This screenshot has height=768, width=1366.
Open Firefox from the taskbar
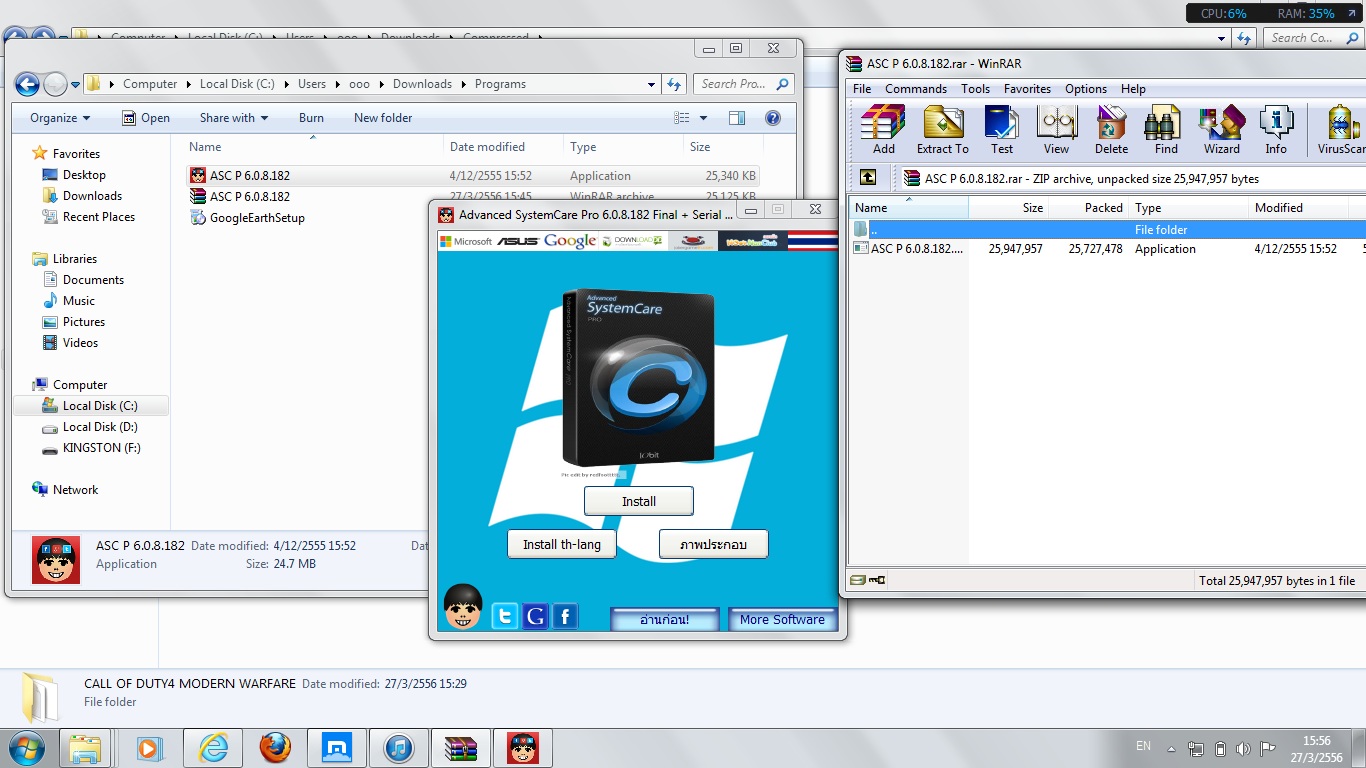pos(275,748)
